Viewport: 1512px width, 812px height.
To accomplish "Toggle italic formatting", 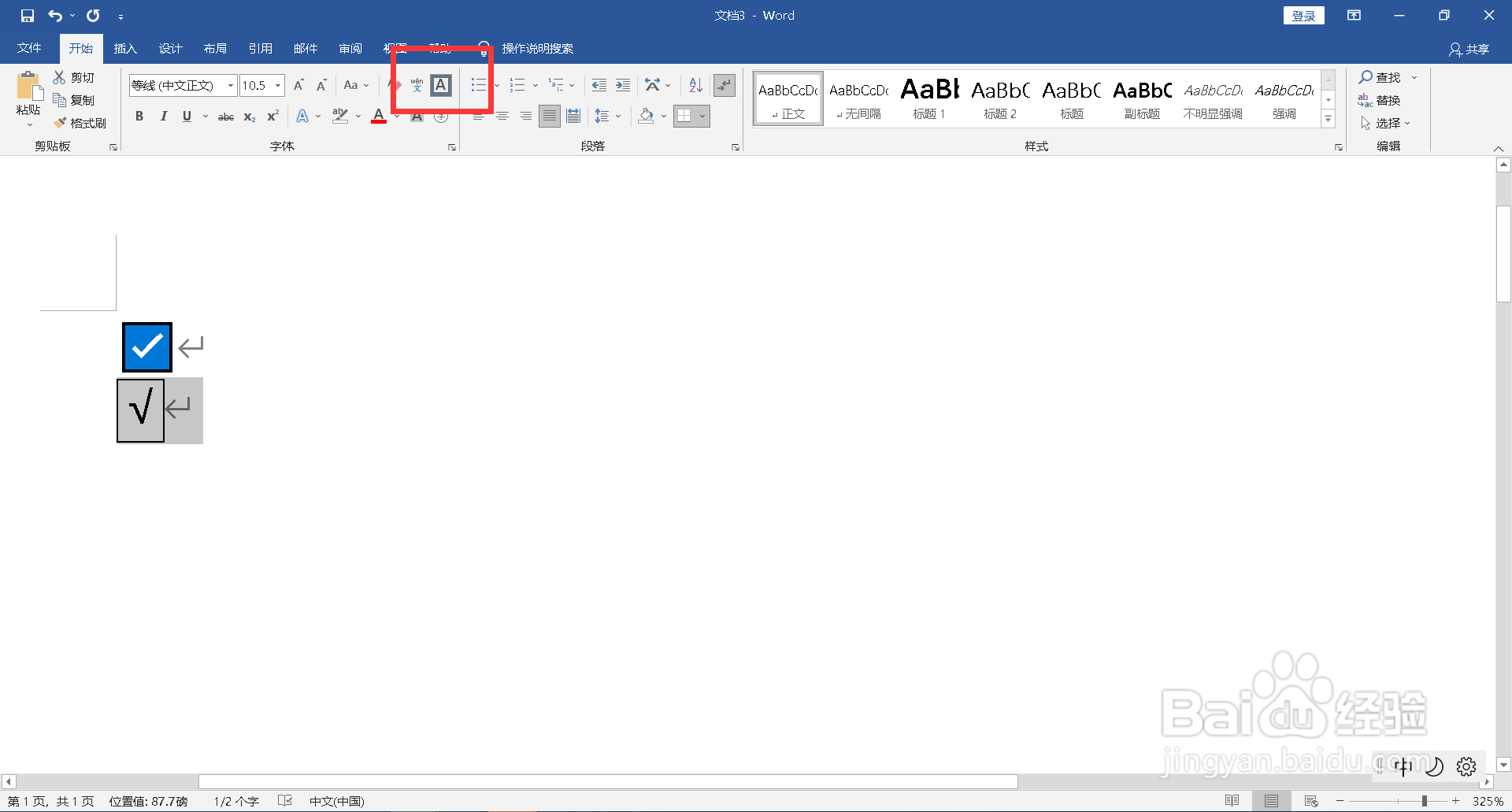I will pos(163,117).
